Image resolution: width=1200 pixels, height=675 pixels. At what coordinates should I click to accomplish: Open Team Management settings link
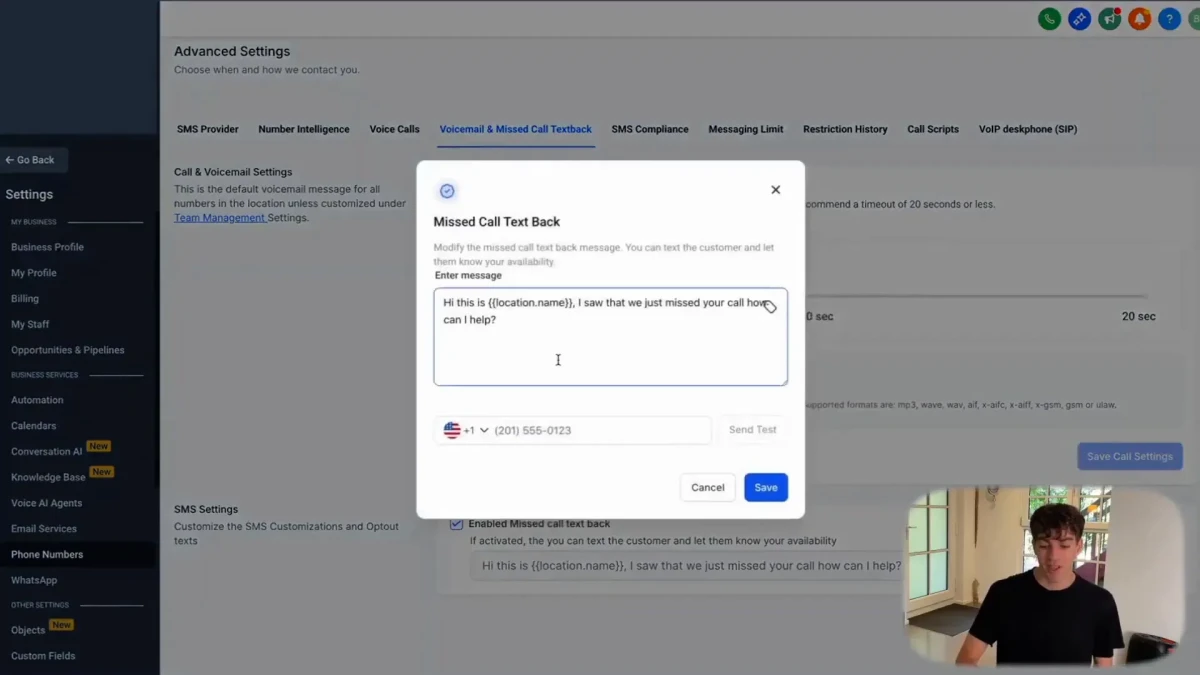pos(219,218)
